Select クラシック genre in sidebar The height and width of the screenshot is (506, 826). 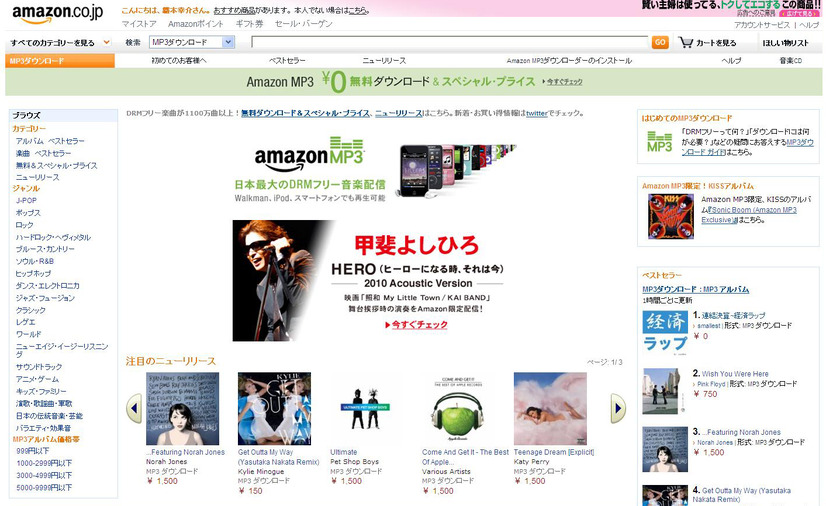click(x=31, y=310)
